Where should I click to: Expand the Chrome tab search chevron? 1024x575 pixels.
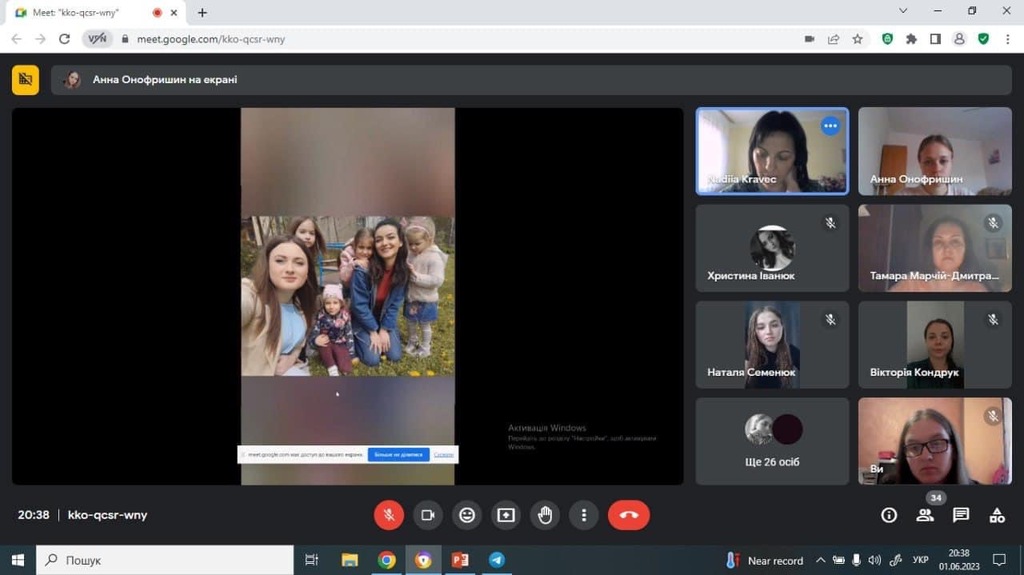pos(903,12)
